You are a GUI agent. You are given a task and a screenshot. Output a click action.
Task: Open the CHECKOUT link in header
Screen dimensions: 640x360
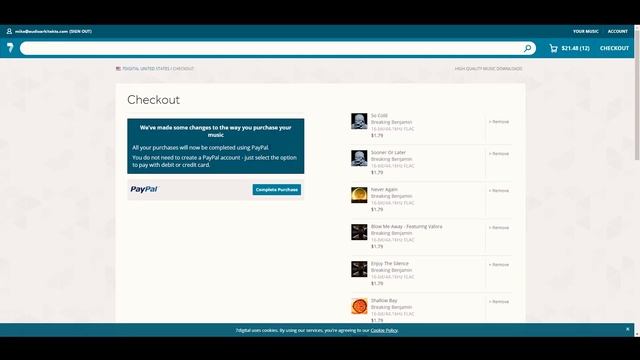[x=614, y=48]
